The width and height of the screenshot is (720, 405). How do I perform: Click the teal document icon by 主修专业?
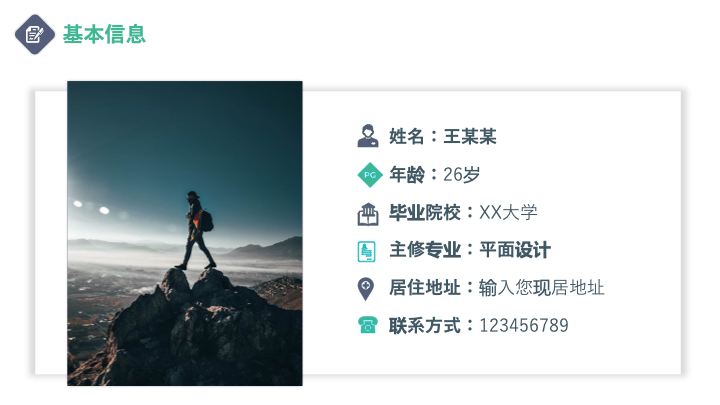click(x=366, y=251)
